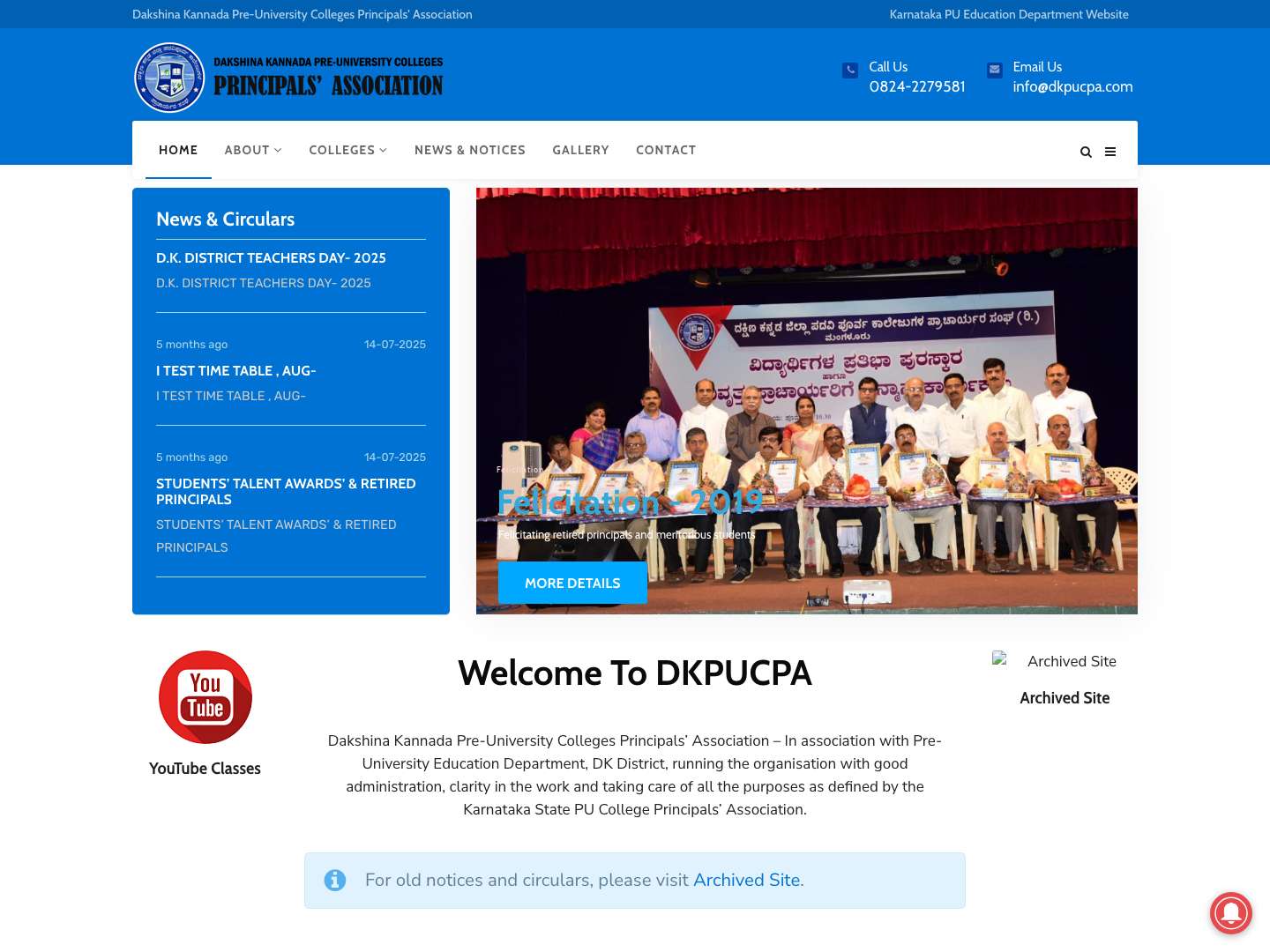Switch to the GALLERY section
The height and width of the screenshot is (952, 1270).
click(580, 150)
